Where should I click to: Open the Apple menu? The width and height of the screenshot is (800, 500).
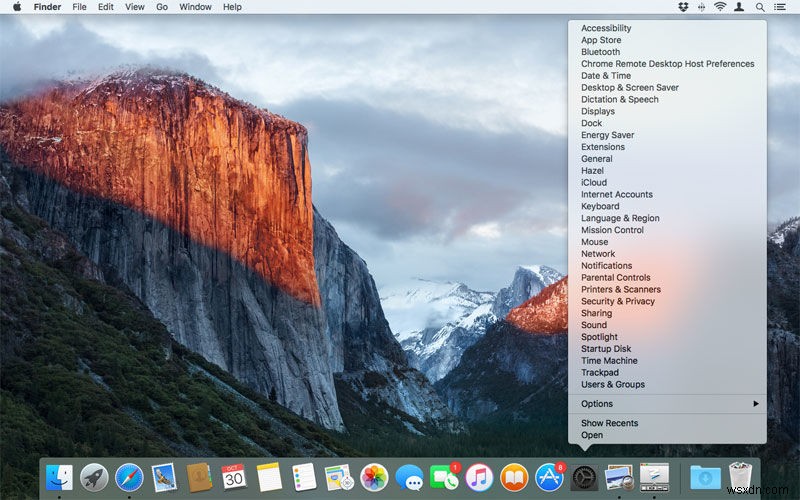coord(17,7)
